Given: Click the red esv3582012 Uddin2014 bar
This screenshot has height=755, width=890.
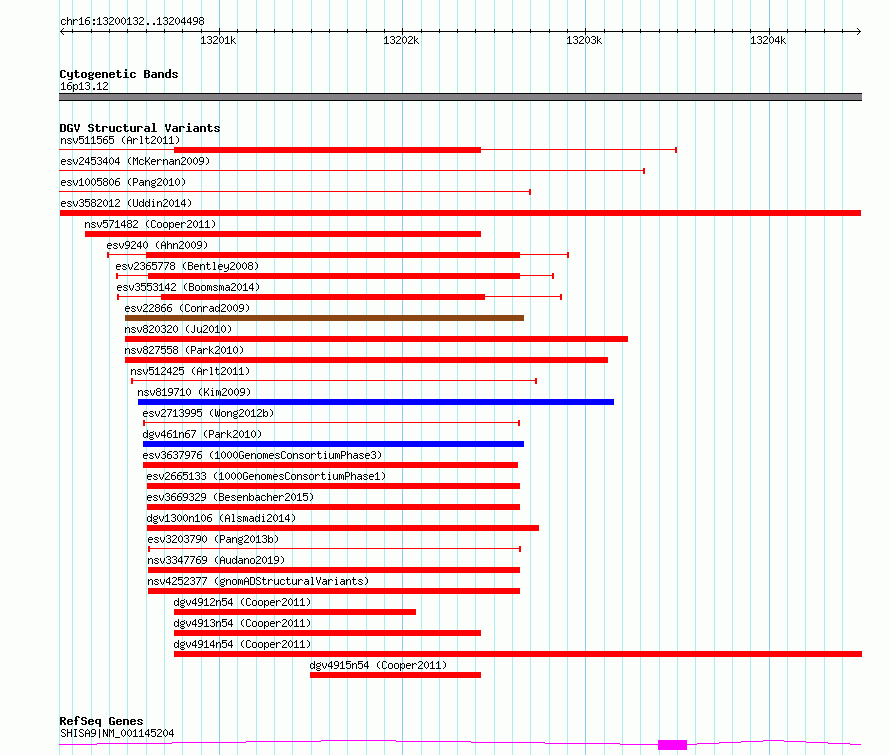Looking at the screenshot, I should pyautogui.click(x=460, y=213).
